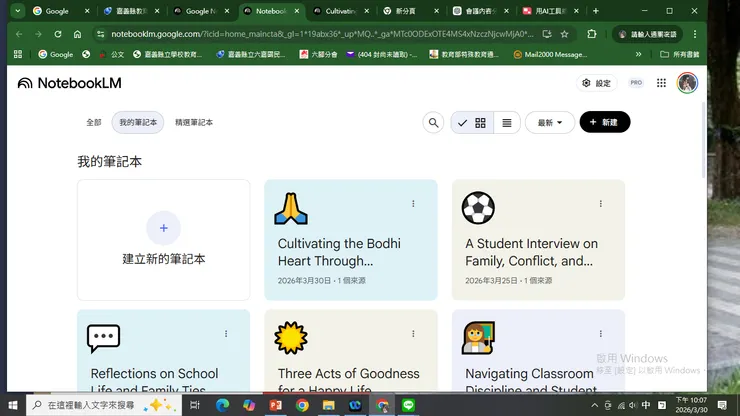The height and width of the screenshot is (416, 740).
Task: Switch to the Cultivating tab
Action: [x=341, y=11]
